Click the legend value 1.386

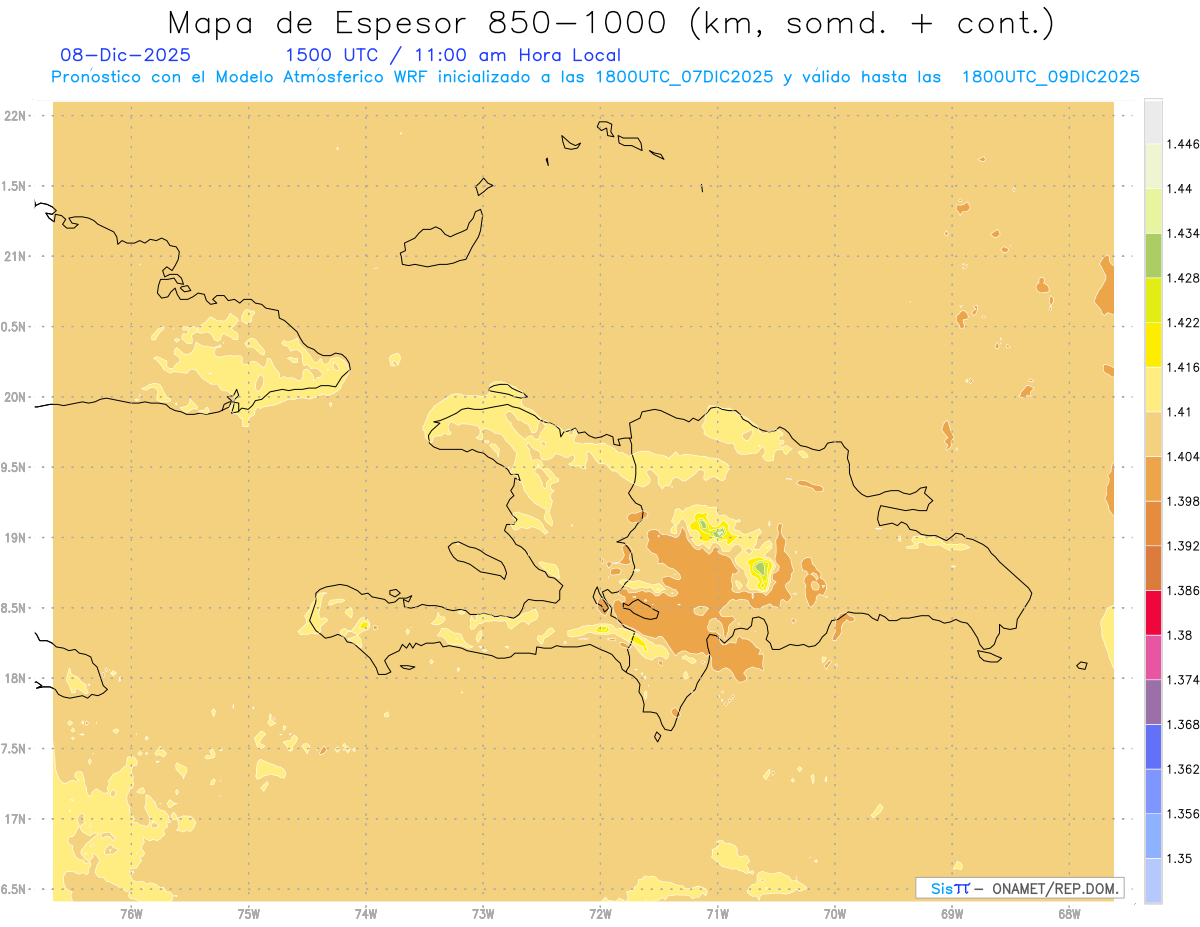1185,590
